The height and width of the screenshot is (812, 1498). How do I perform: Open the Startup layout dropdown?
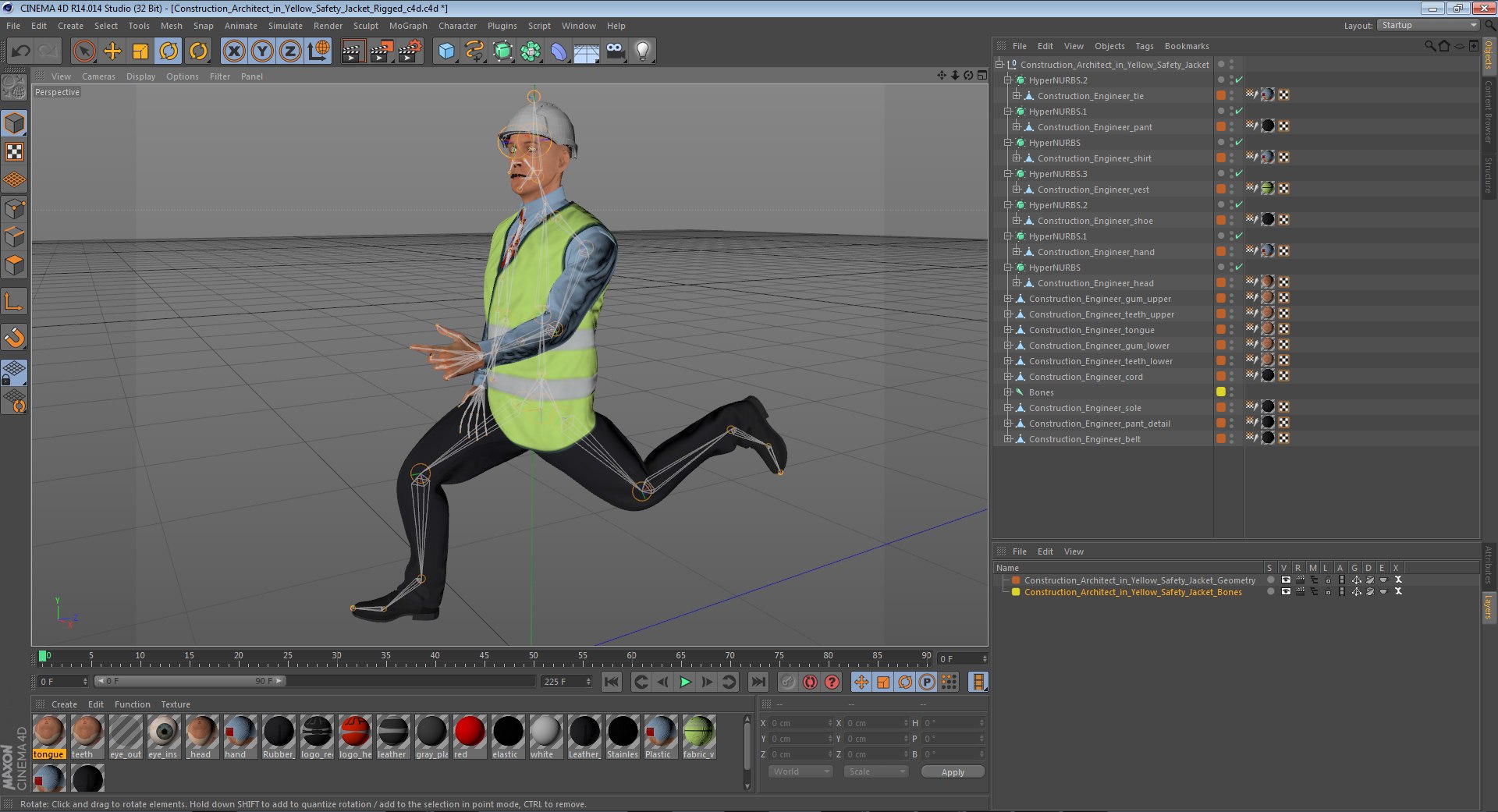click(1428, 25)
